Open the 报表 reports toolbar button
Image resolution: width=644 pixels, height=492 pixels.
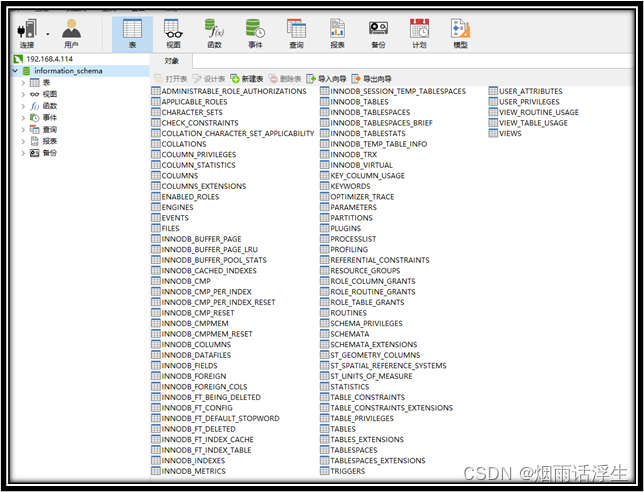[x=337, y=34]
